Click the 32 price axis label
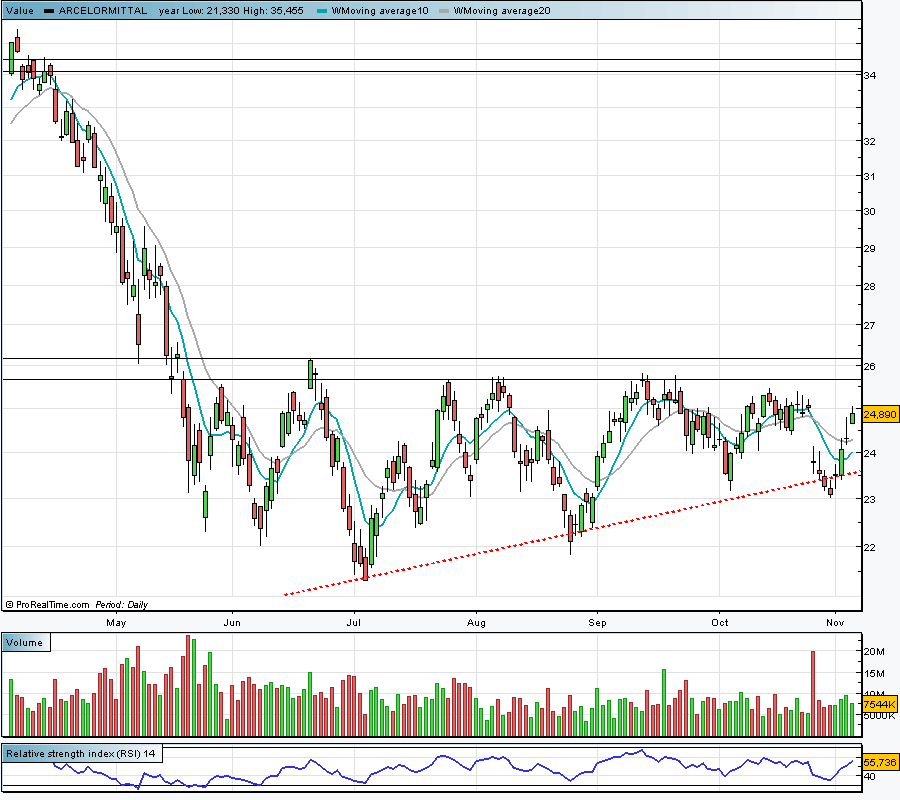 tap(870, 141)
